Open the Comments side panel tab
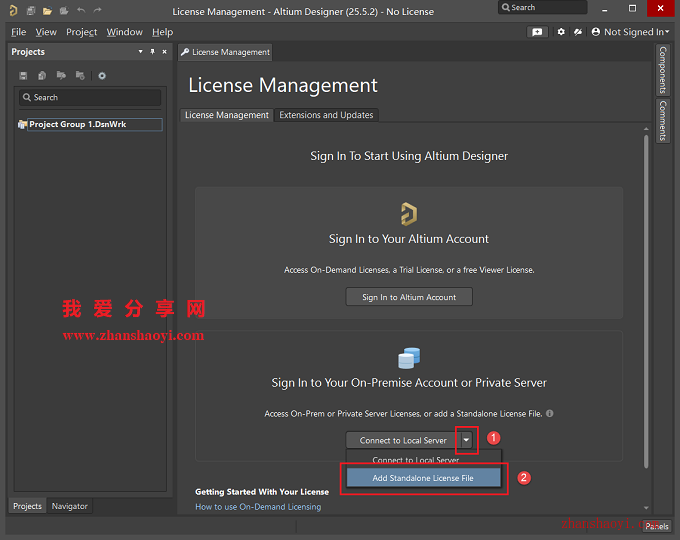Viewport: 680px width, 540px height. tap(663, 121)
